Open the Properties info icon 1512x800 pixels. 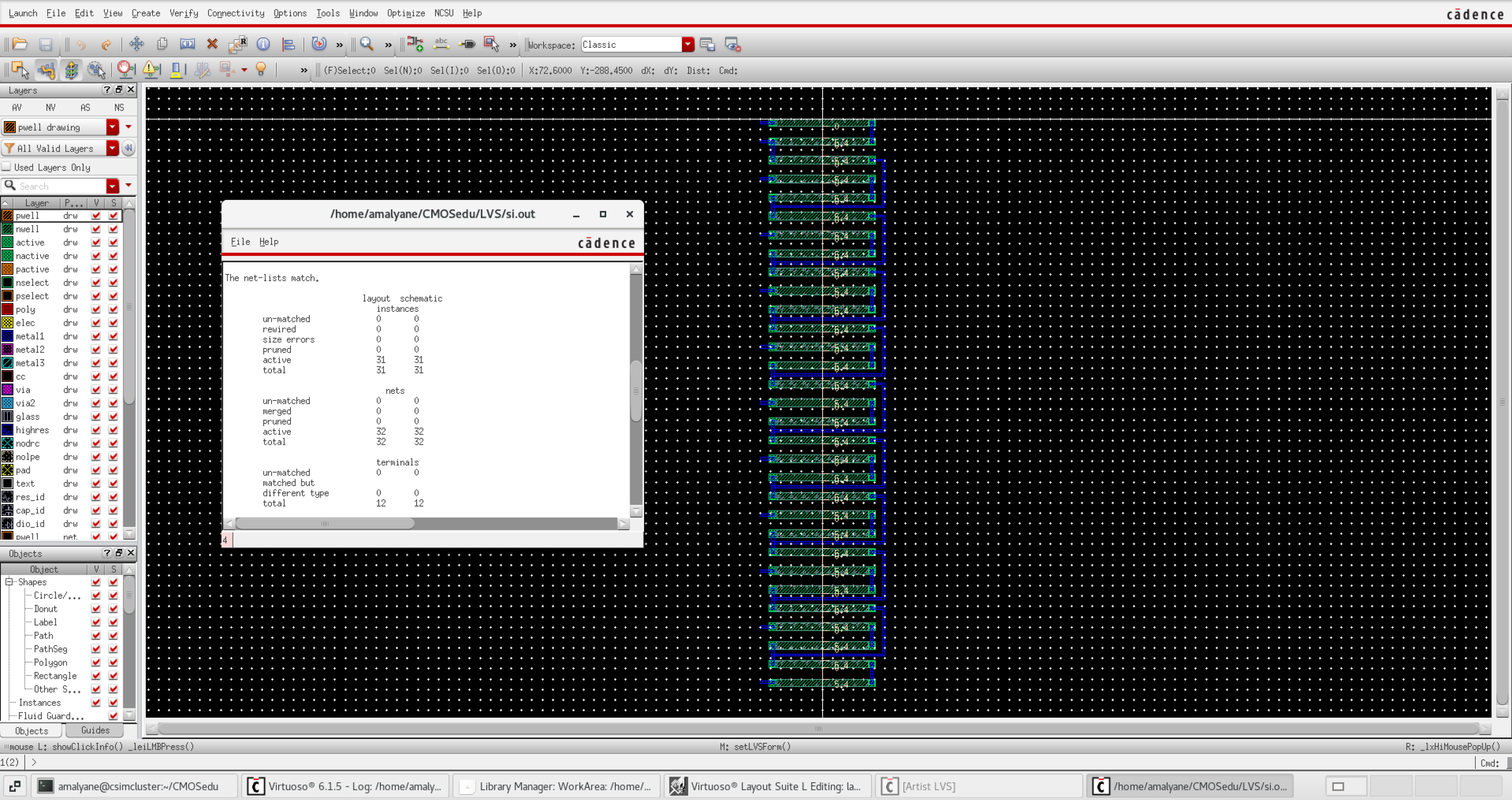coord(263,44)
